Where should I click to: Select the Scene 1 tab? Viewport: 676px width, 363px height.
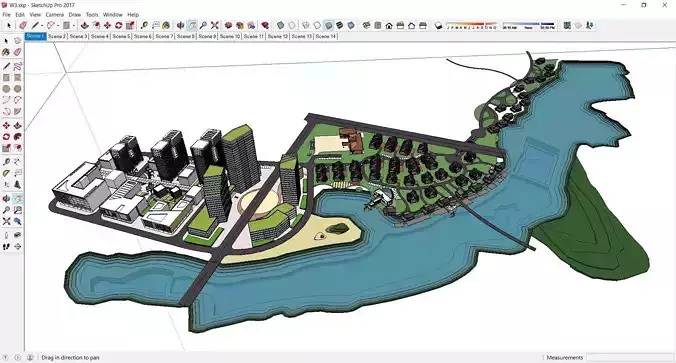coord(35,37)
